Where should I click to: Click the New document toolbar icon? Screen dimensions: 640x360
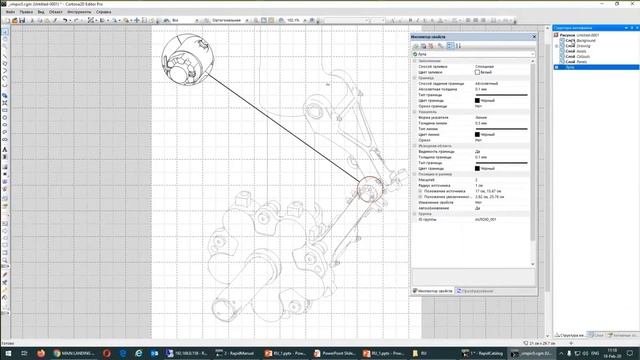point(7,20)
